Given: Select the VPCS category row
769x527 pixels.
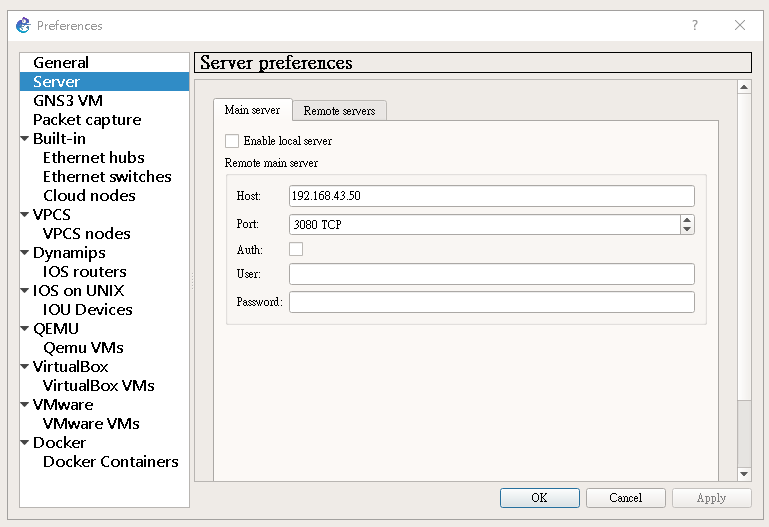Looking at the screenshot, I should [104, 214].
